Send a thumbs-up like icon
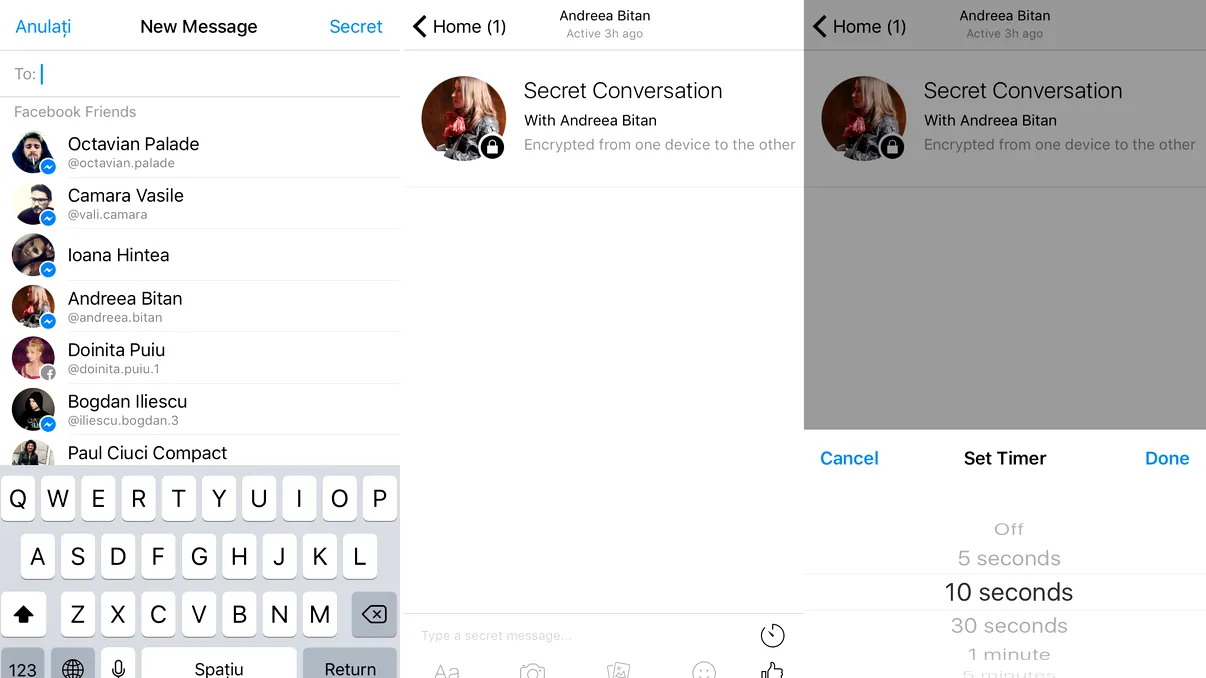The image size is (1206, 678). pyautogui.click(x=771, y=670)
